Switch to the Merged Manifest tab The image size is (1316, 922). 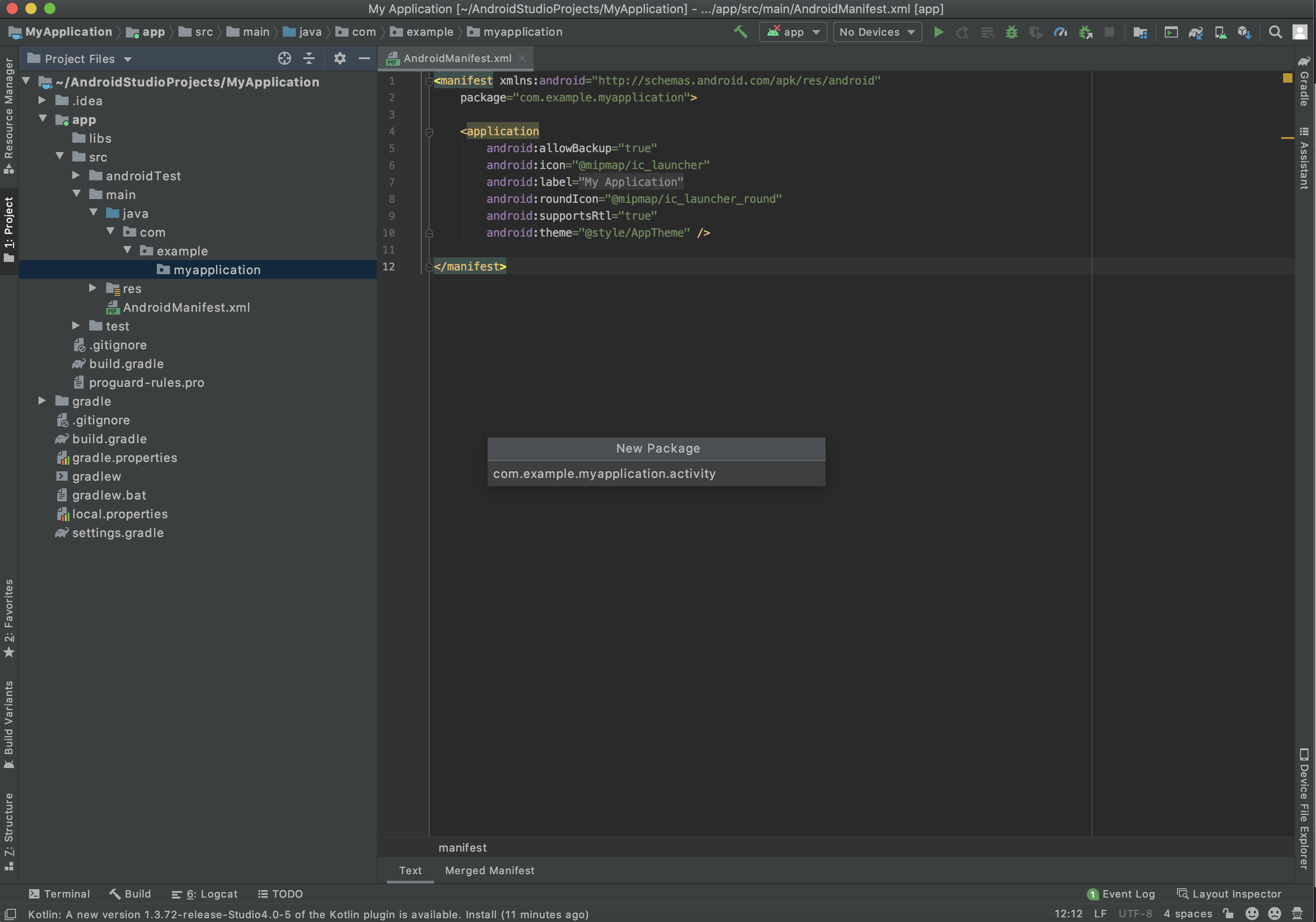pyautogui.click(x=489, y=870)
